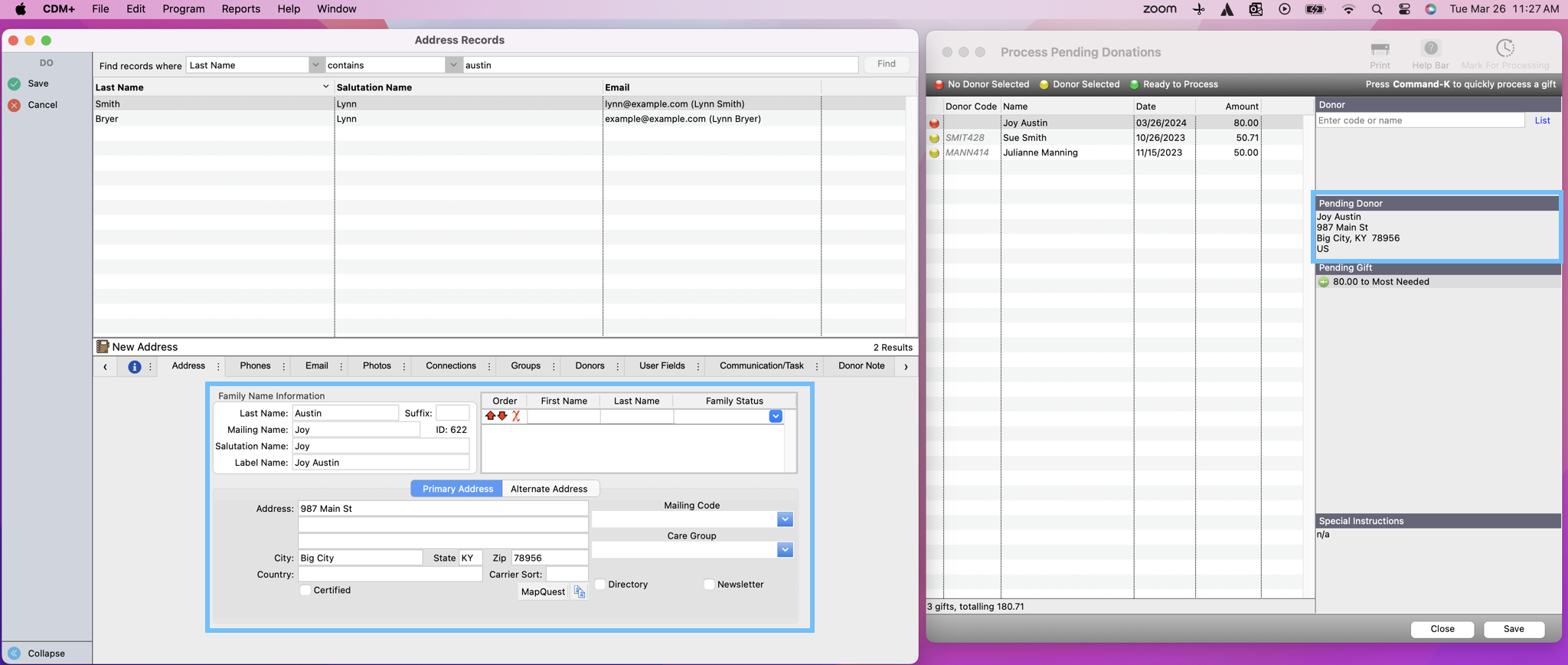Switch to the Alternate Address tab
The image size is (1568, 665).
549,489
